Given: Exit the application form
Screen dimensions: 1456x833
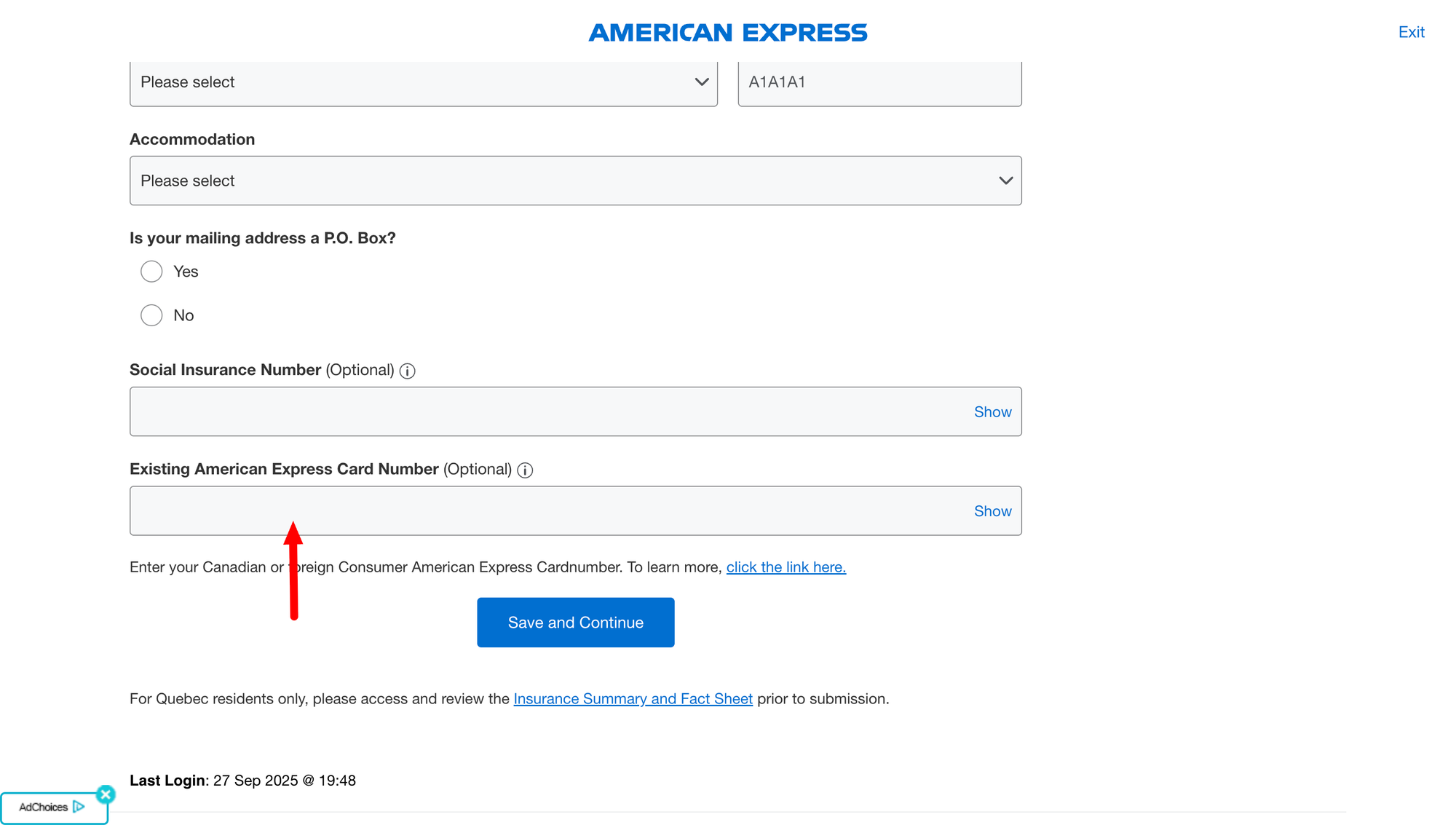Looking at the screenshot, I should [1411, 32].
